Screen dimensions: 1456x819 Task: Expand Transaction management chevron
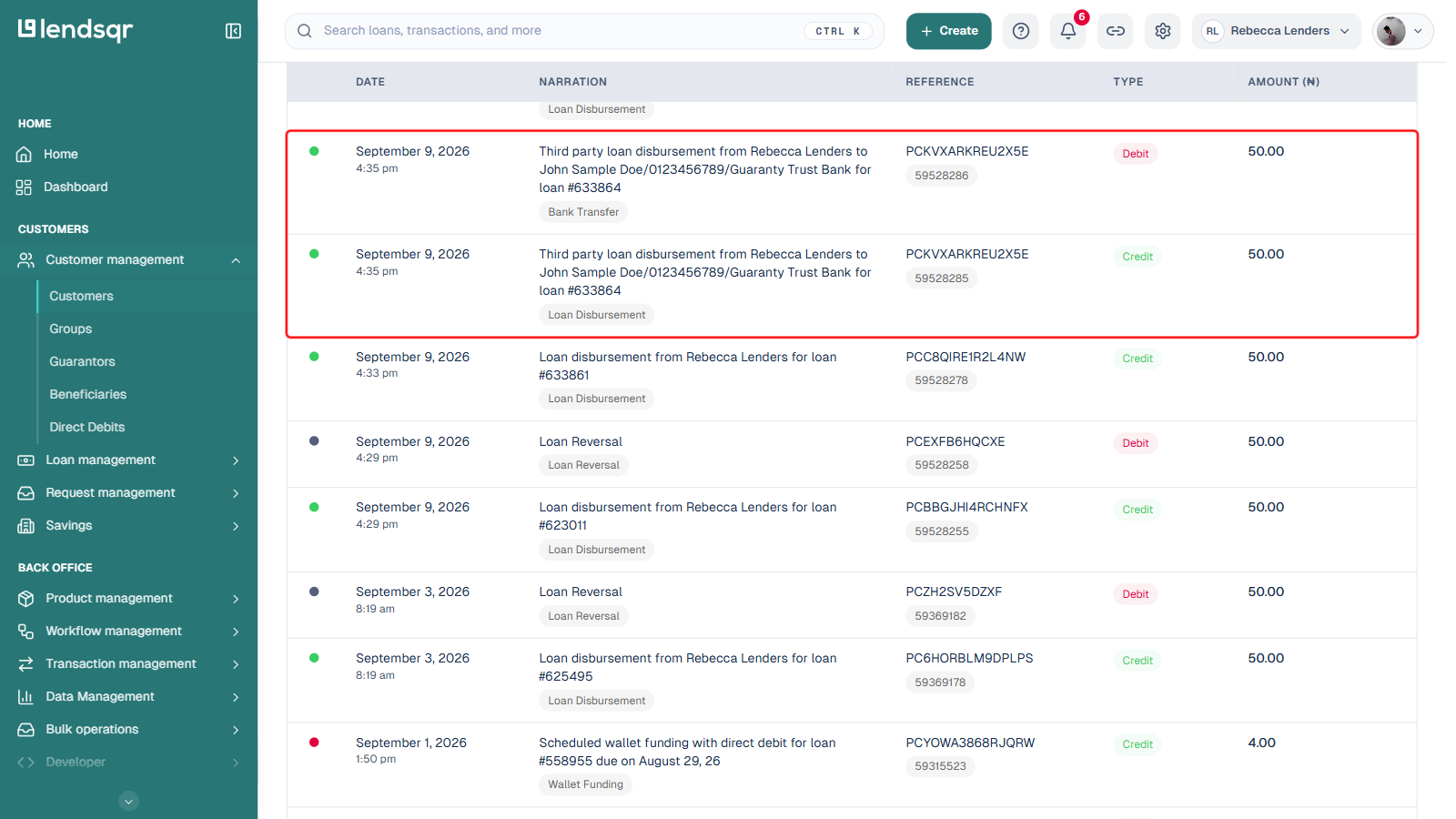(x=236, y=664)
